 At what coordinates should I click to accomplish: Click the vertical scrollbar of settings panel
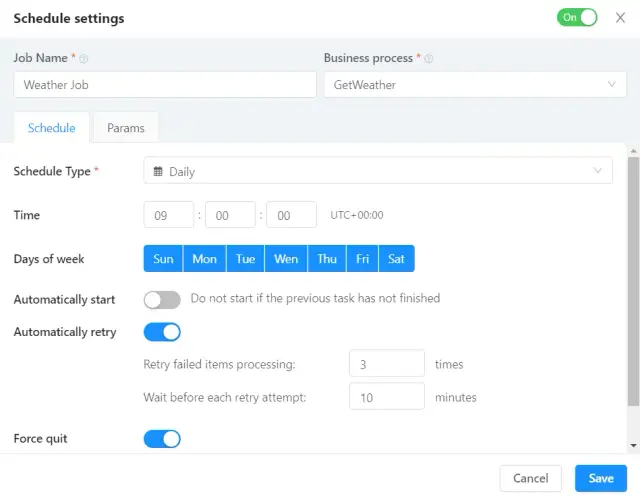coord(632,280)
